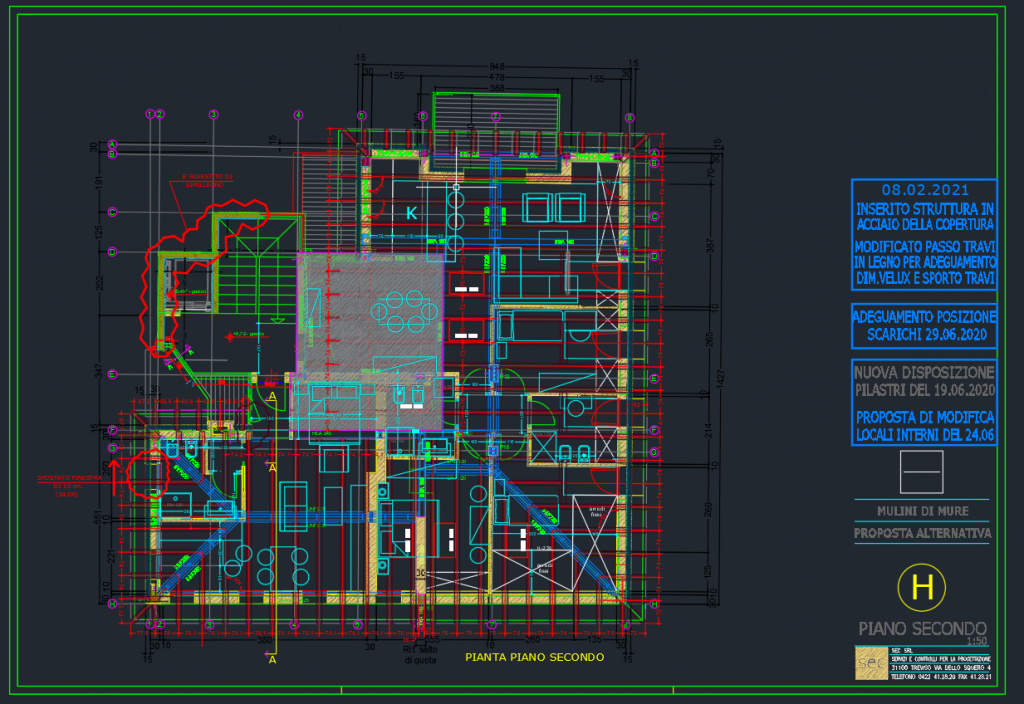Select the PIANO SECONDO sheet title text
1024x704 pixels.
(x=922, y=629)
